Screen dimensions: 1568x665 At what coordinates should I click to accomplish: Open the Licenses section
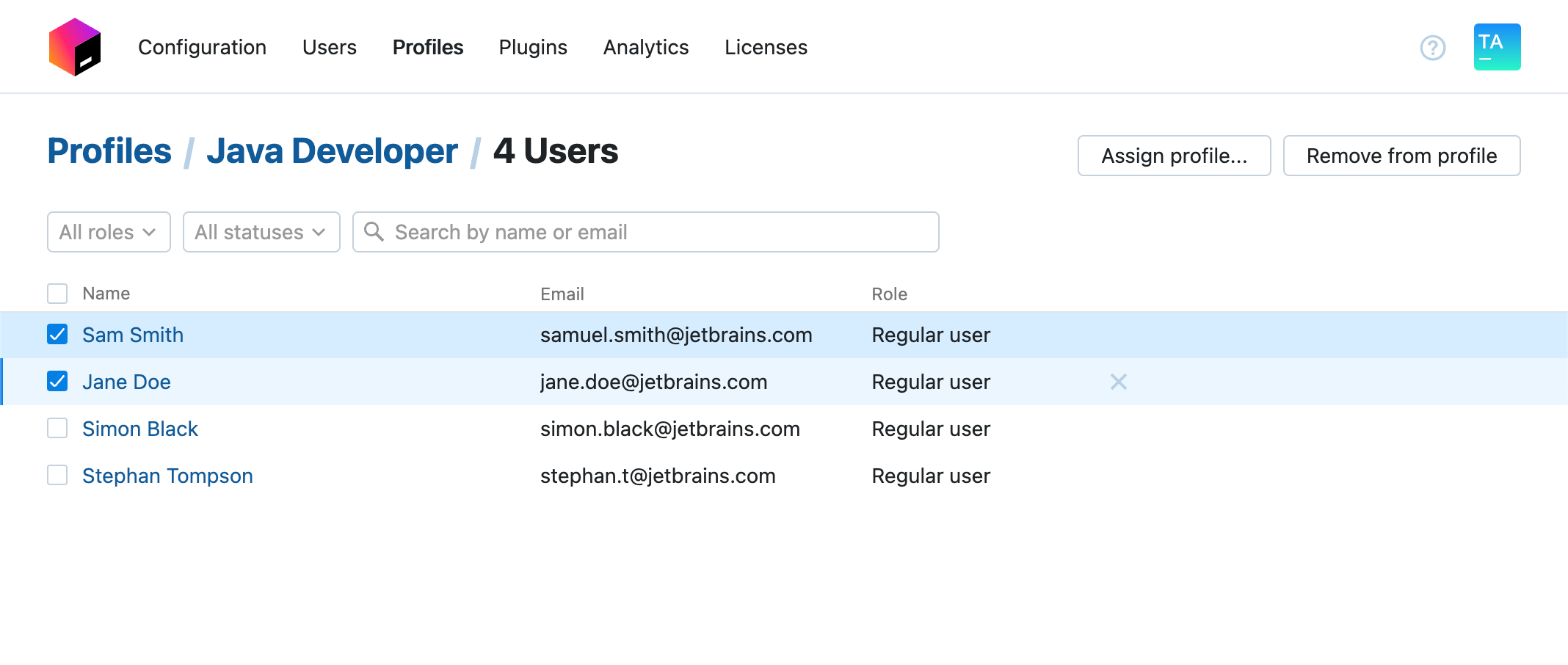click(766, 47)
